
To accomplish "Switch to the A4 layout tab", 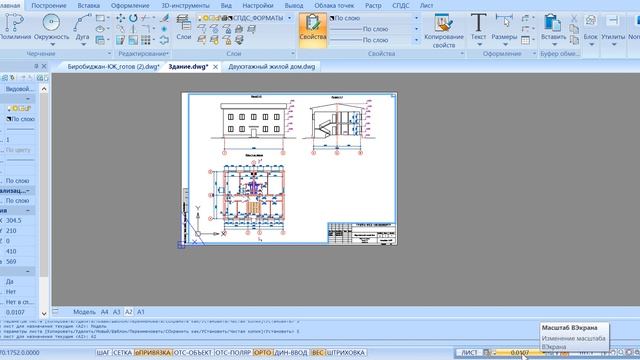I will point(104,312).
